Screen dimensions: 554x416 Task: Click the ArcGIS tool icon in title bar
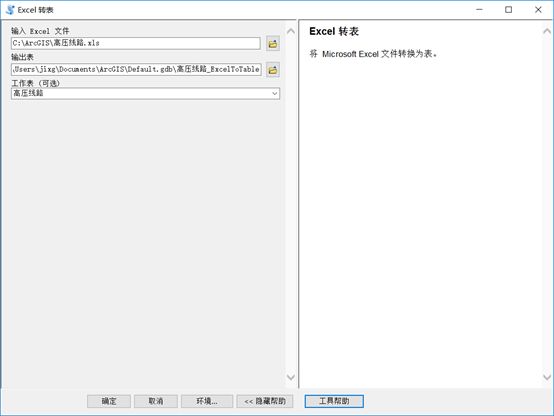pyautogui.click(x=10, y=10)
